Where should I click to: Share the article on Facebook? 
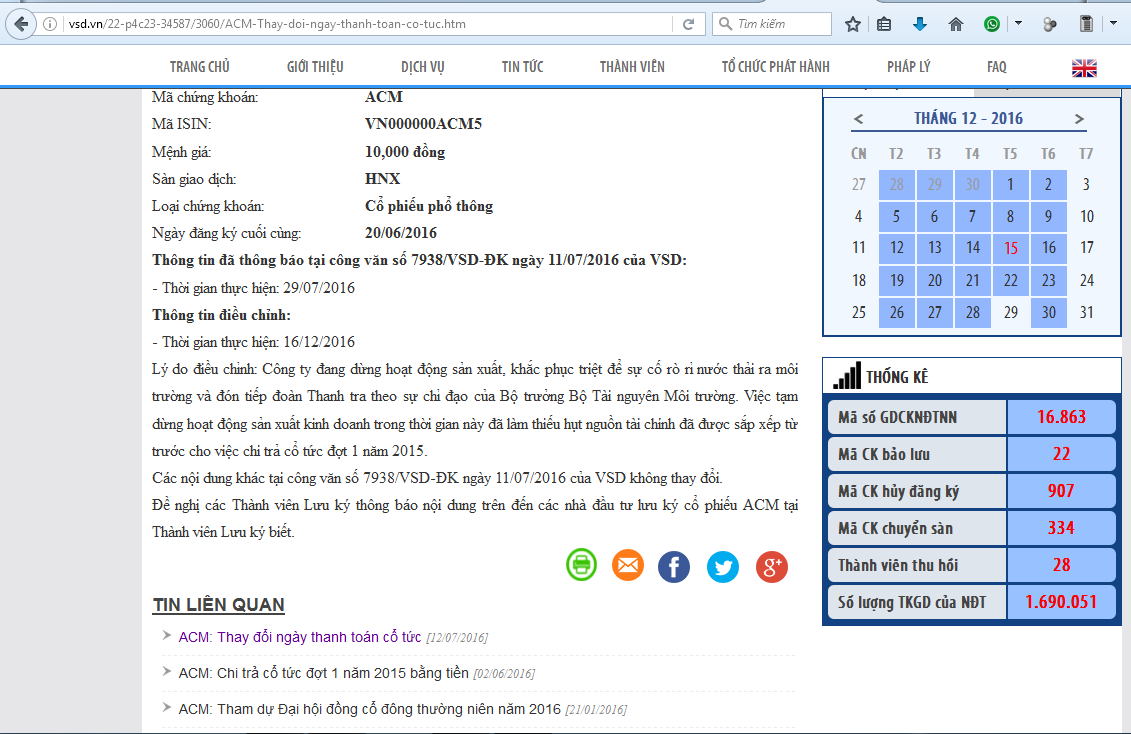(x=674, y=567)
